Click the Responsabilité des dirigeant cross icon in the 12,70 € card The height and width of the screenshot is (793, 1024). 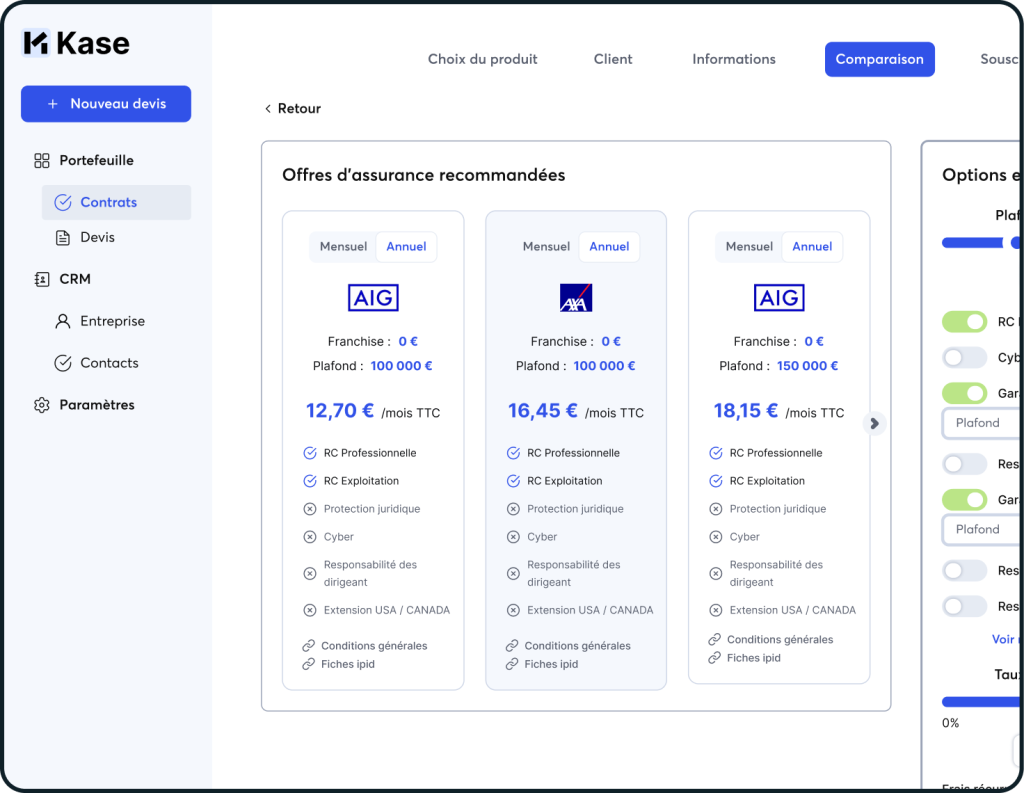click(310, 574)
